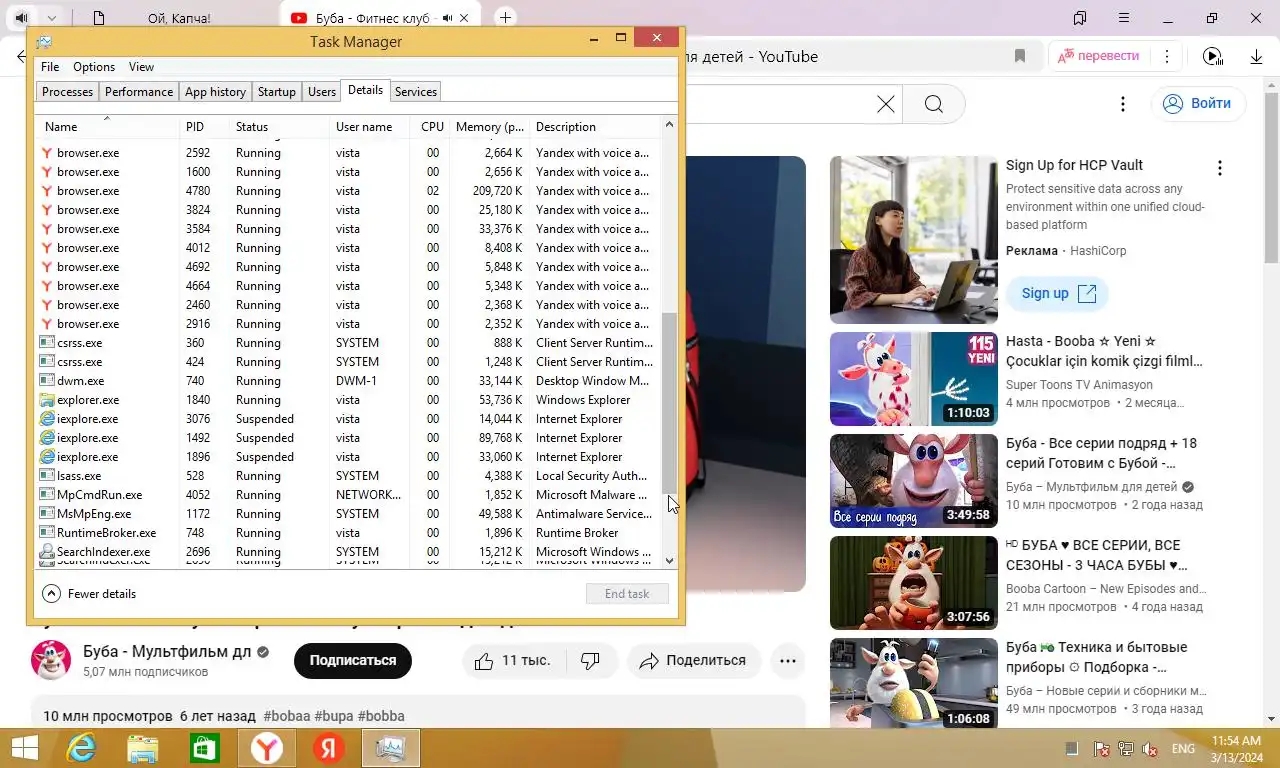Expand the tab sound dropdown arrow
1280x768 pixels.
(x=52, y=18)
